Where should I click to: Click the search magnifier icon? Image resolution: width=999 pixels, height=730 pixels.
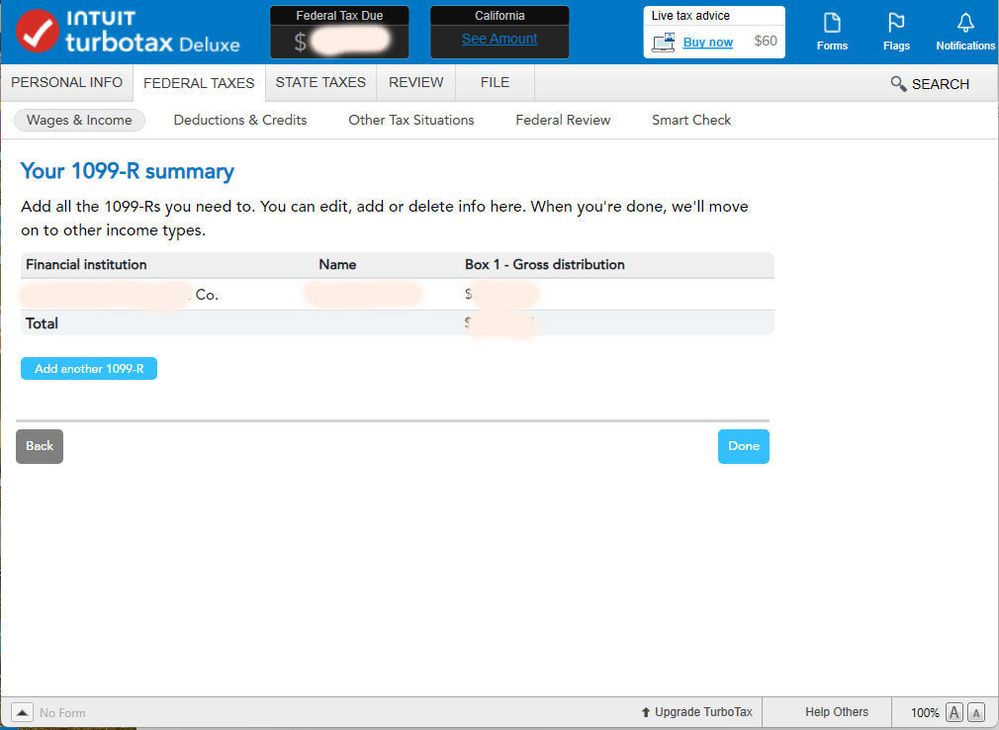pyautogui.click(x=898, y=83)
